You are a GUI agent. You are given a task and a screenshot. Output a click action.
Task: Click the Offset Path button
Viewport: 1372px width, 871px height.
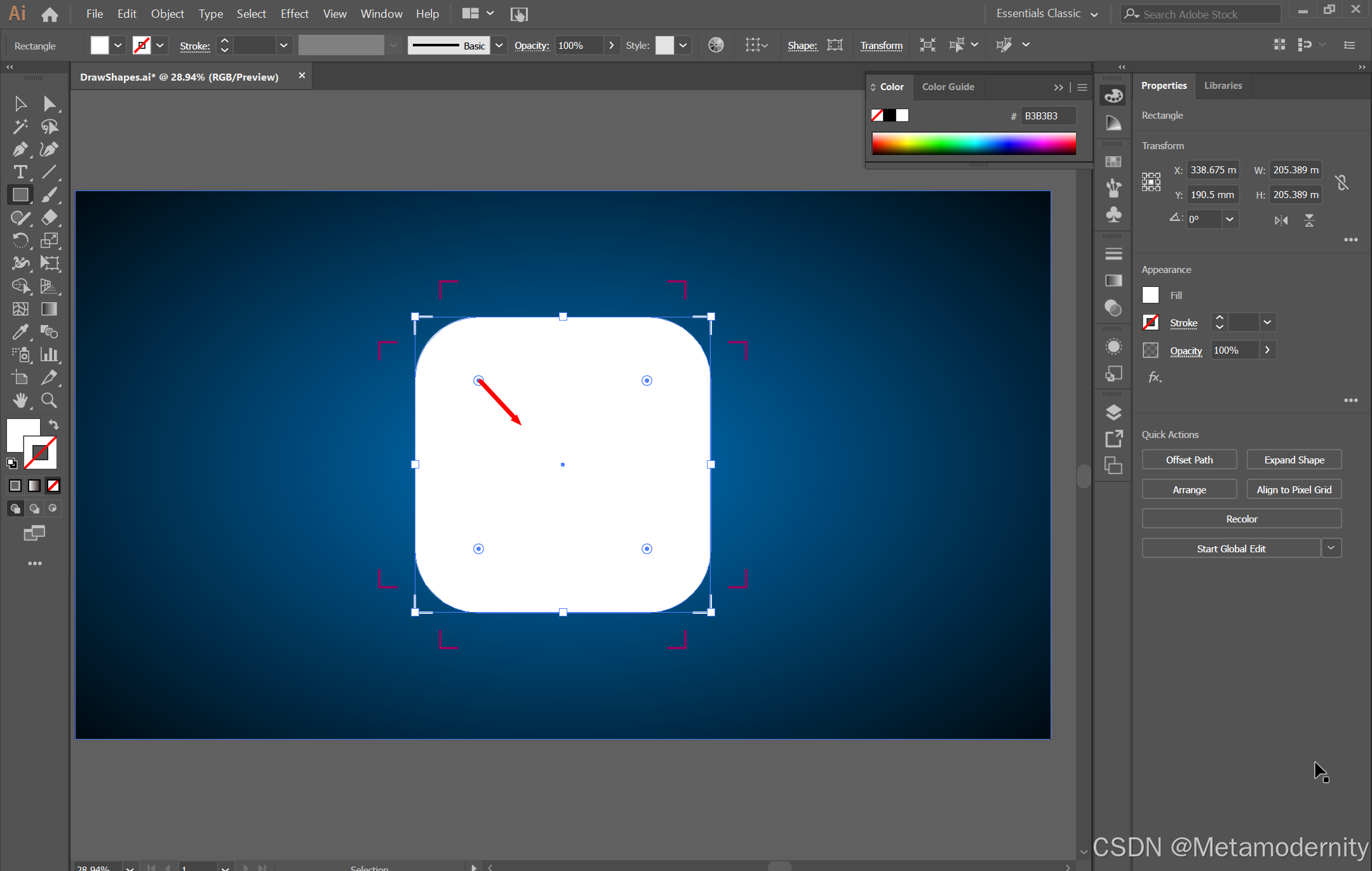(x=1189, y=460)
